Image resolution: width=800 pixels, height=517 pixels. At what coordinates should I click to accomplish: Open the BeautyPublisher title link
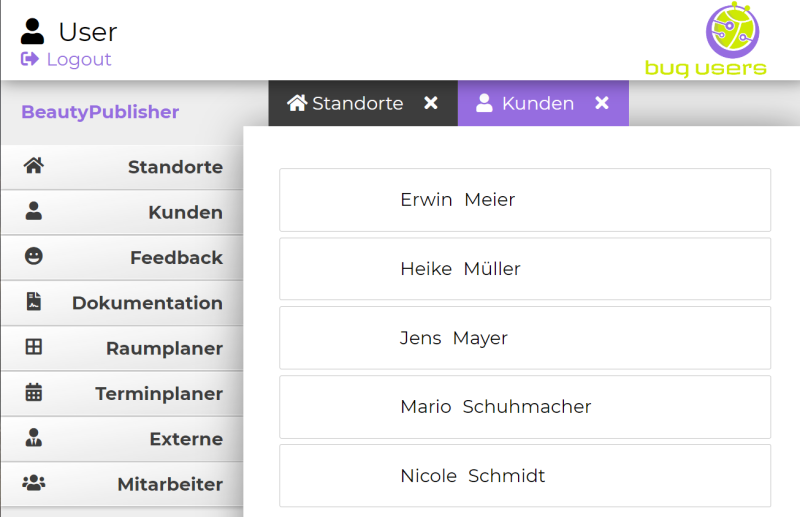tap(100, 112)
